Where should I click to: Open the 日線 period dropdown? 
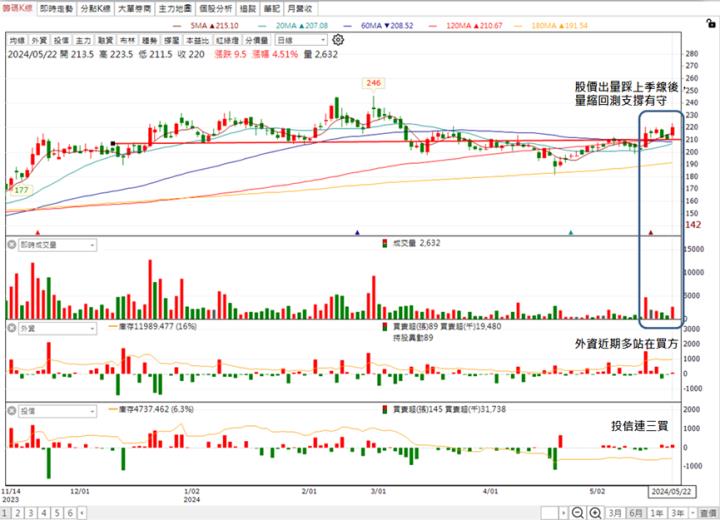[291, 41]
